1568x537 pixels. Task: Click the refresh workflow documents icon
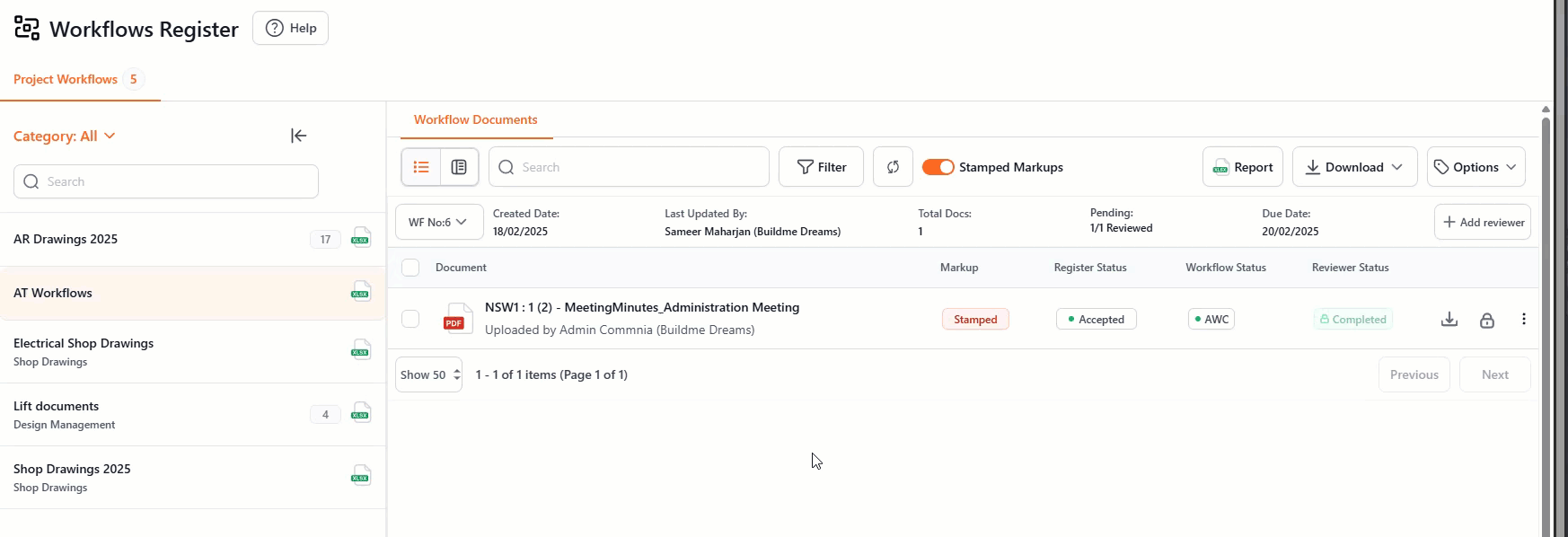[893, 167]
